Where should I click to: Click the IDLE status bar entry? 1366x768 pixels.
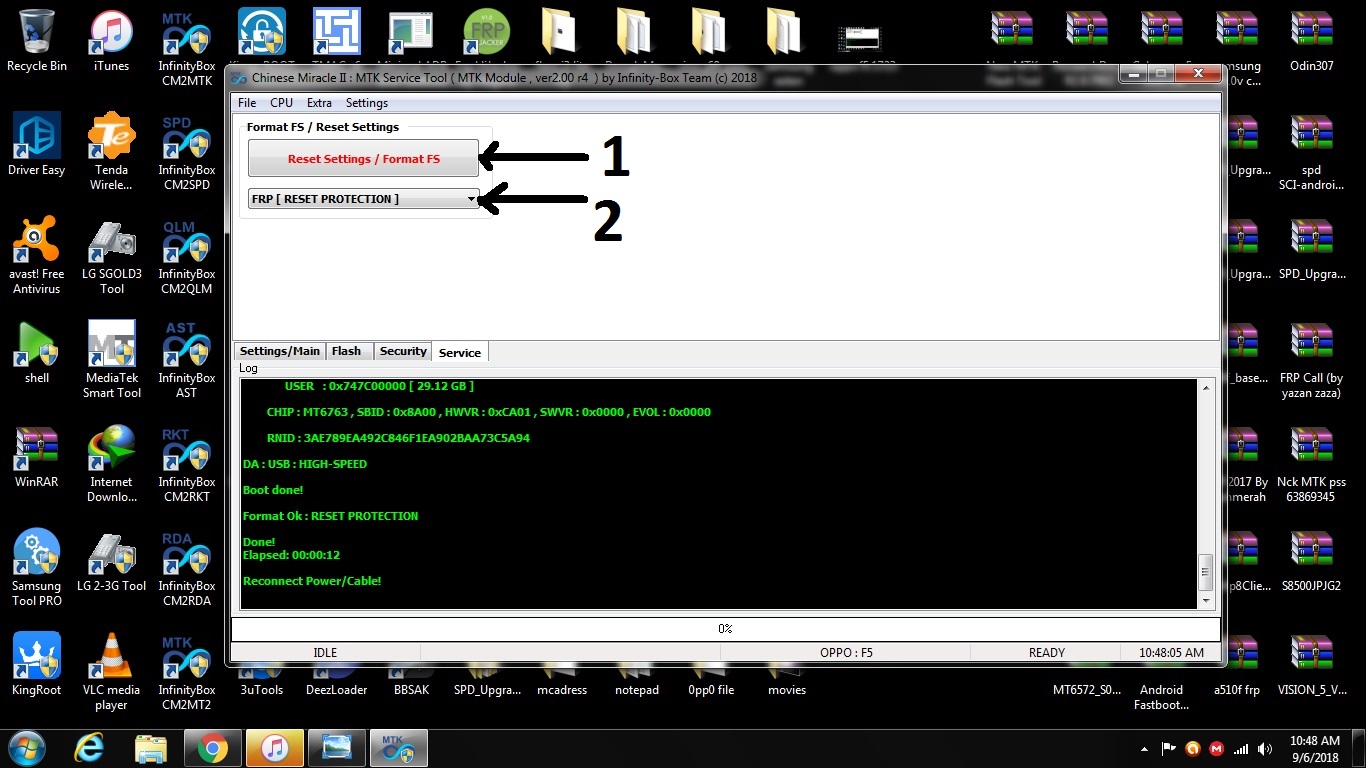(325, 653)
